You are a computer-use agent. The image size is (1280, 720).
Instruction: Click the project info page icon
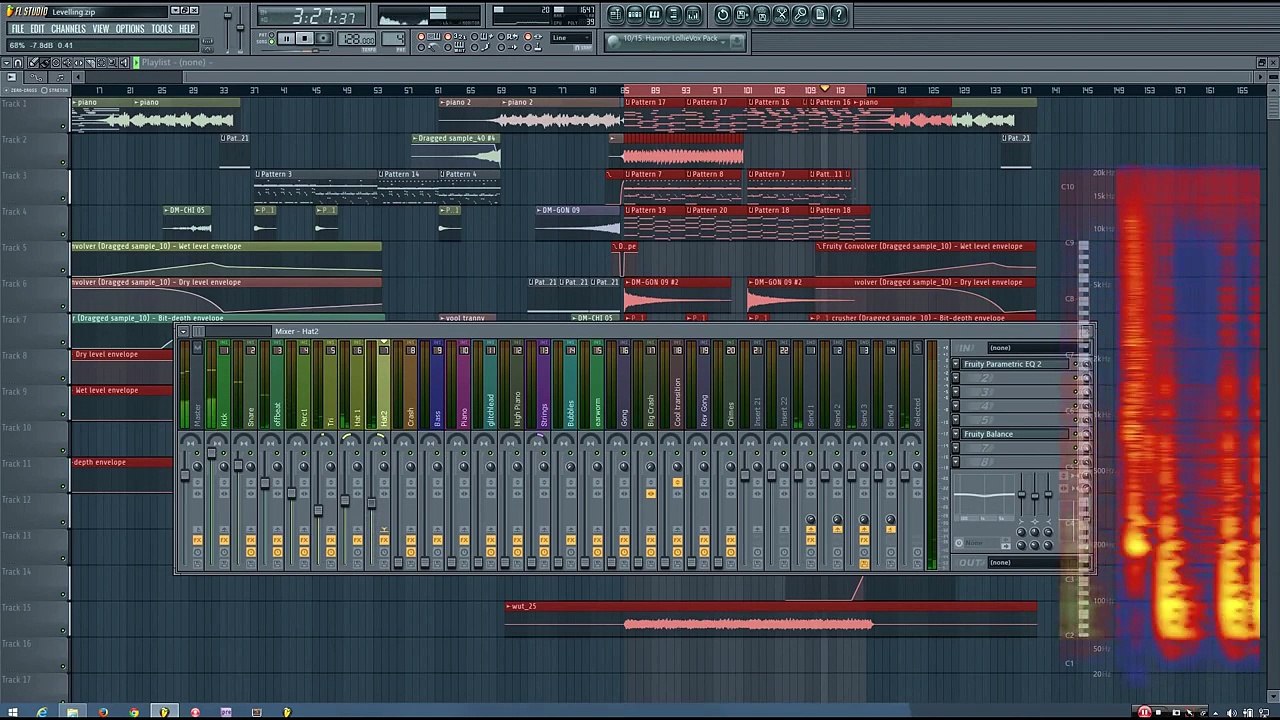point(820,15)
